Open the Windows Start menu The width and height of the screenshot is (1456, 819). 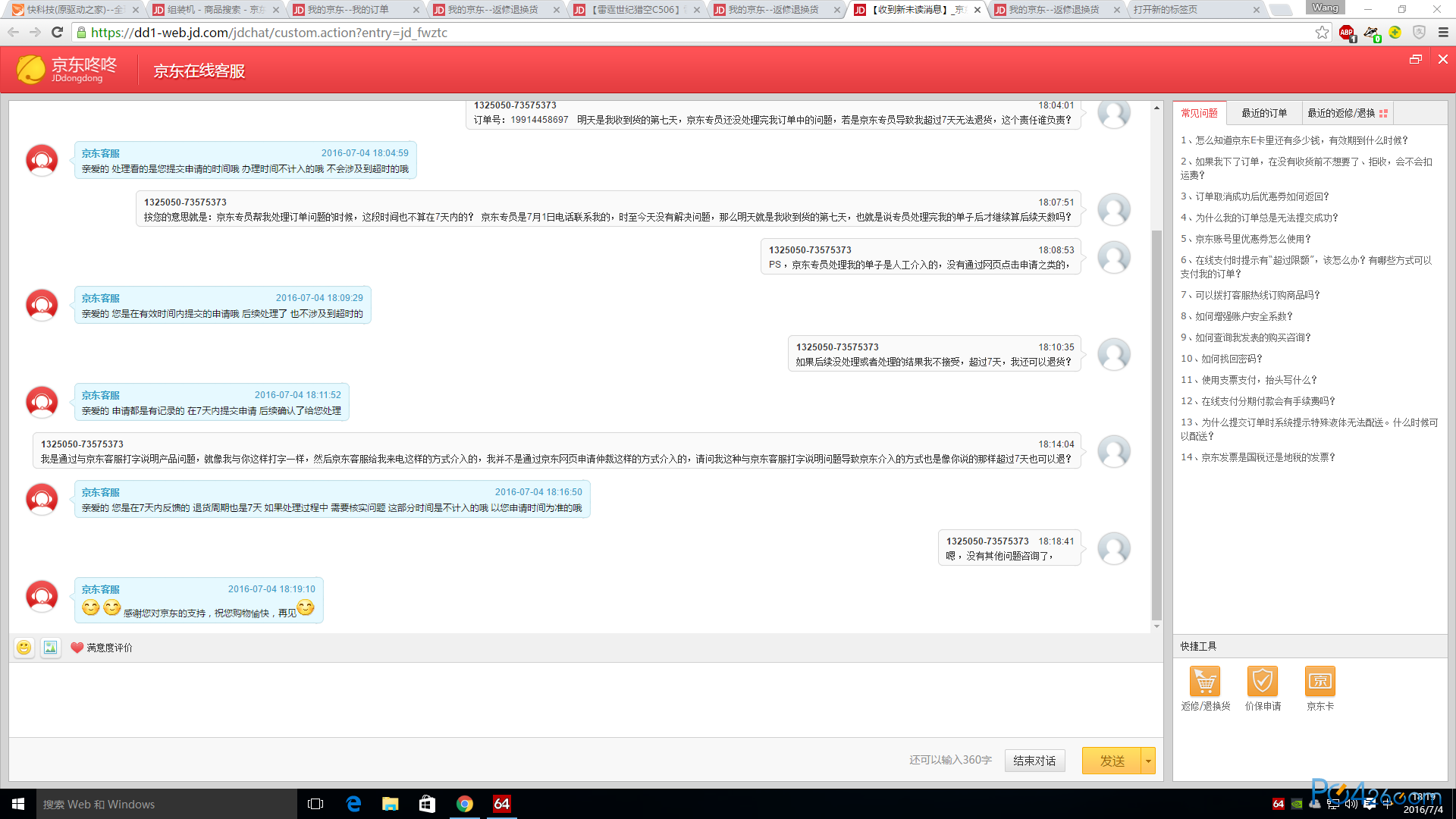[18, 804]
